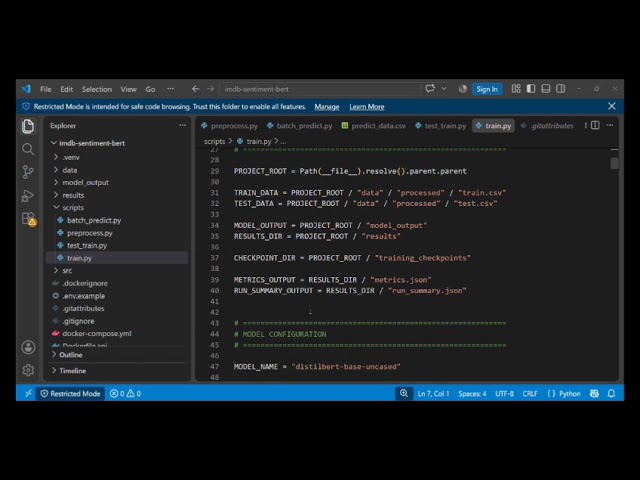The height and width of the screenshot is (480, 640).
Task: Click the Ln 7, Col 1 indicator
Action: point(433,393)
